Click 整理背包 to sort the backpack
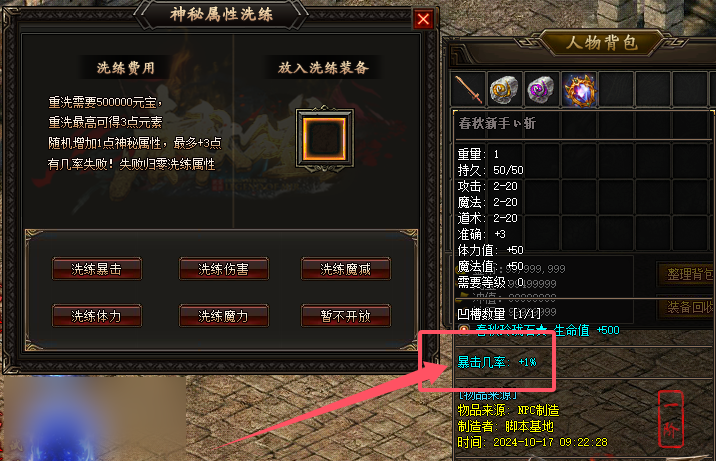The width and height of the screenshot is (716, 461). [x=686, y=274]
